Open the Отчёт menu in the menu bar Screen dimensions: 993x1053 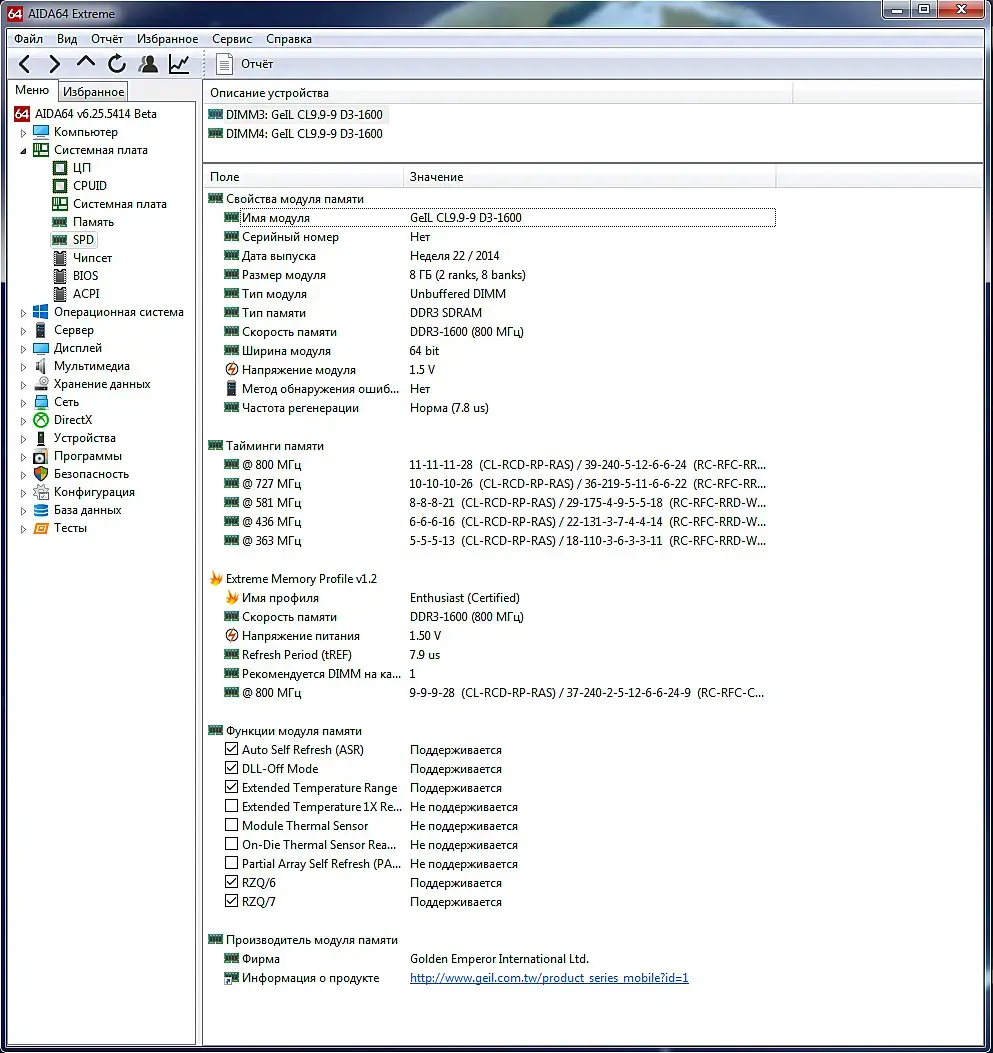tap(107, 39)
